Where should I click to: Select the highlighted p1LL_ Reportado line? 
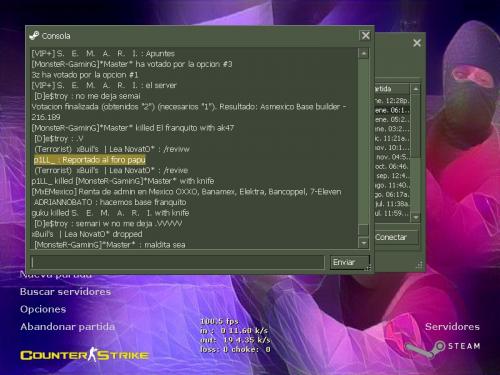(x=90, y=160)
